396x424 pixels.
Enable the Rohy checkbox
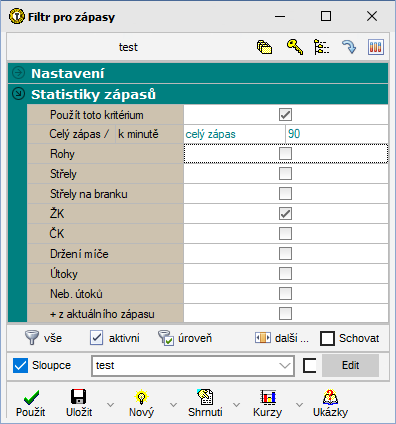285,154
